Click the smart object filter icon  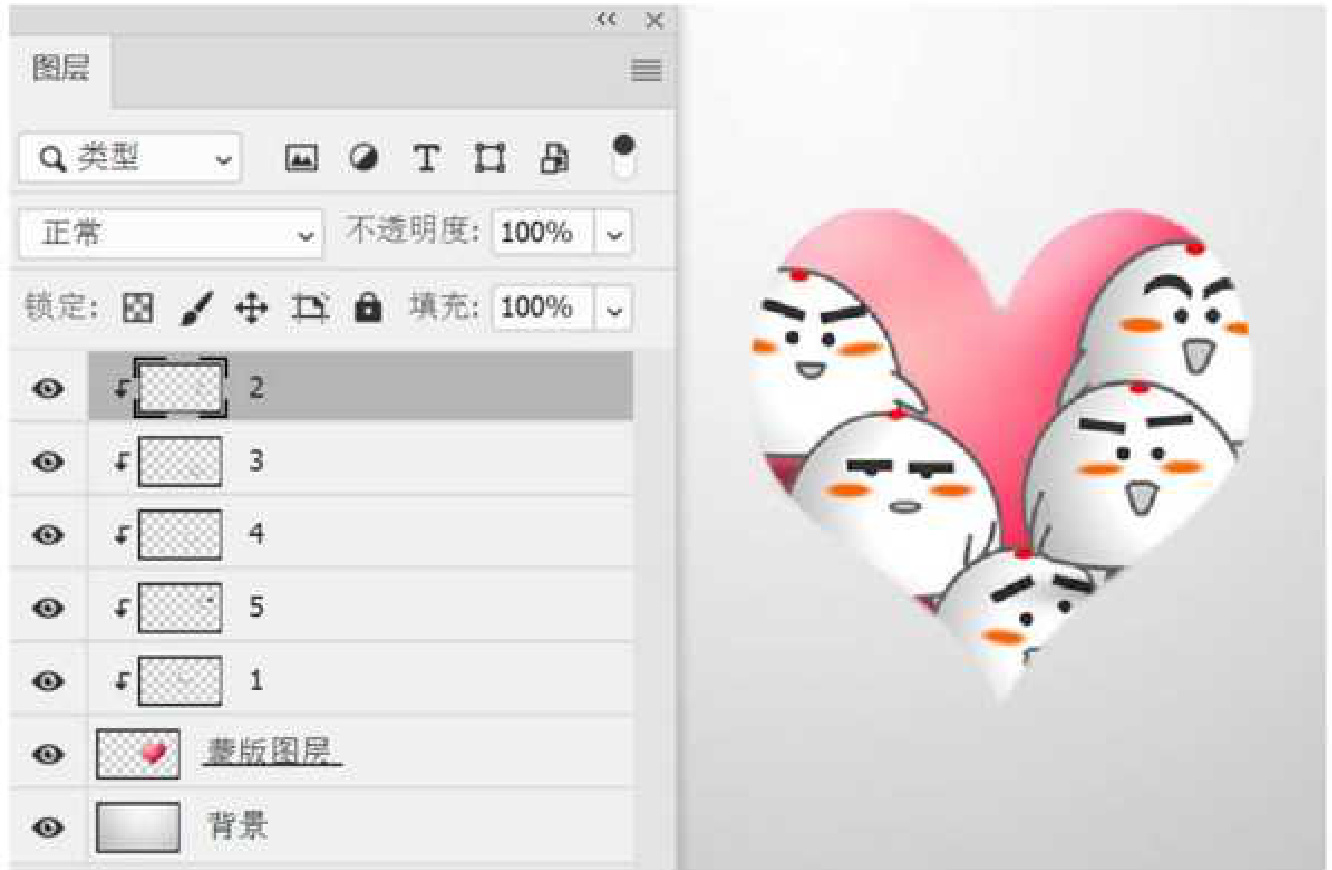tap(554, 158)
